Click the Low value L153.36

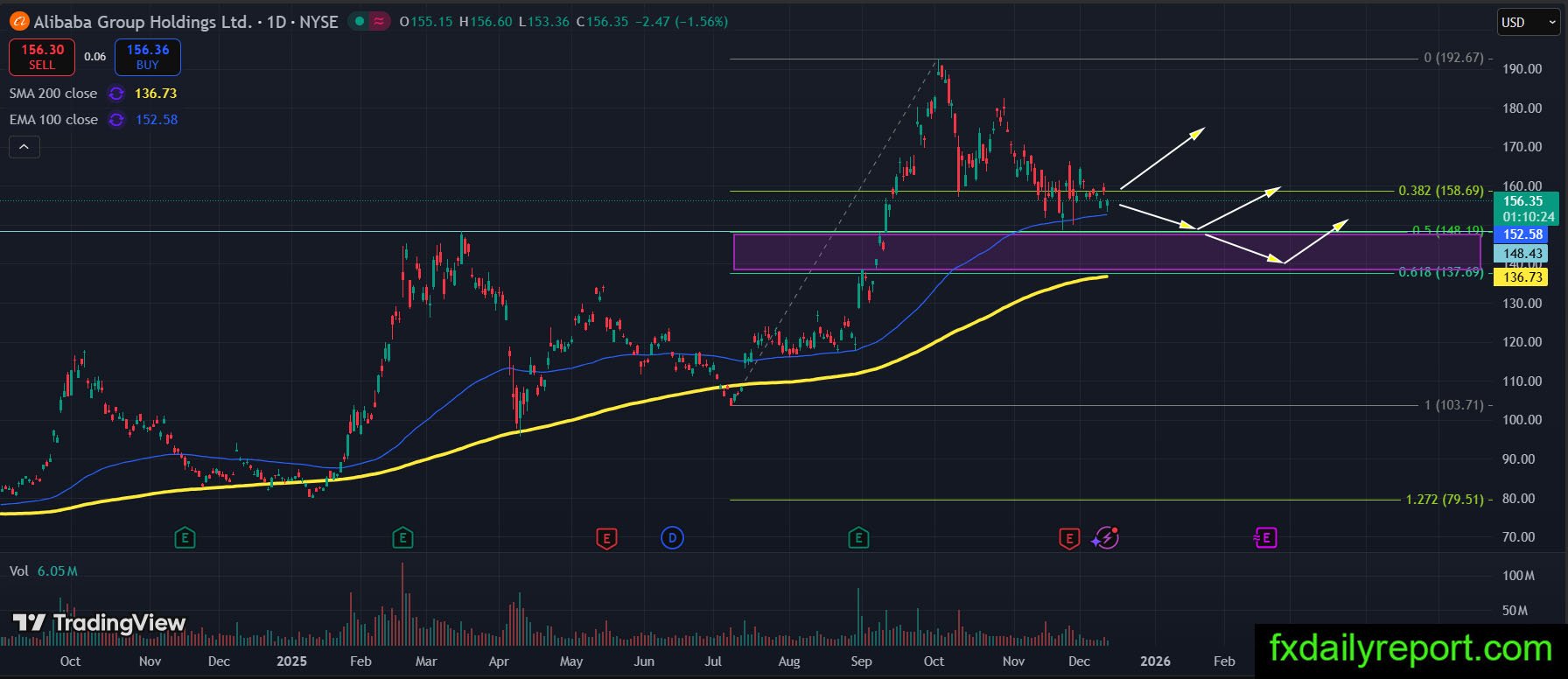(544, 22)
